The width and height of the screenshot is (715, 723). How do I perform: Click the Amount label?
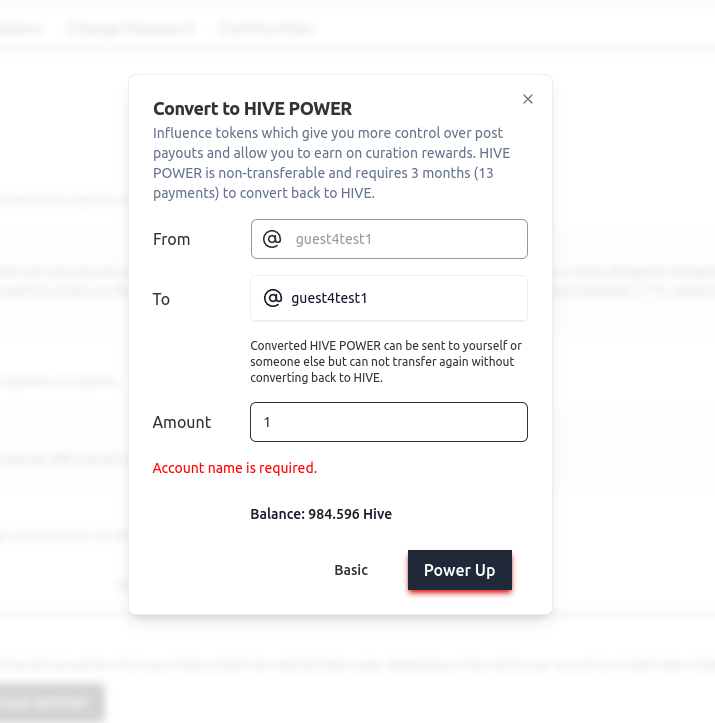point(182,422)
